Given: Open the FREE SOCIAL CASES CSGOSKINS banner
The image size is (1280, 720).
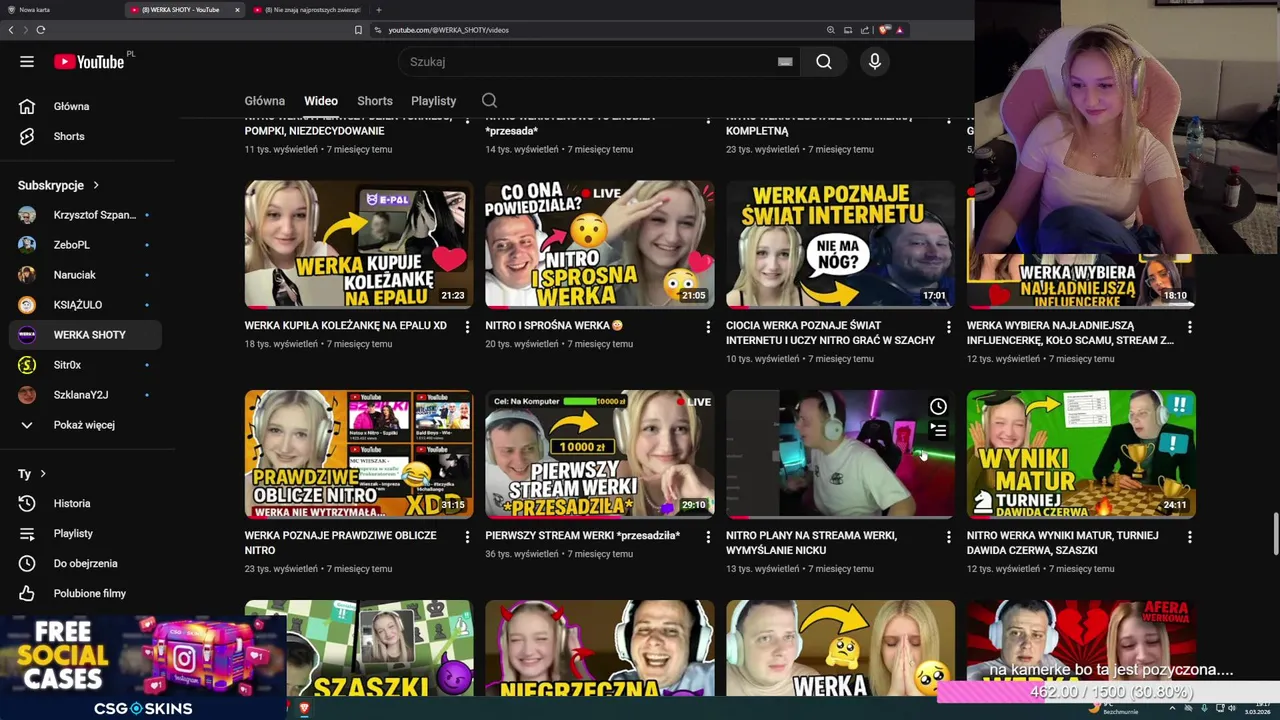Looking at the screenshot, I should click(143, 667).
